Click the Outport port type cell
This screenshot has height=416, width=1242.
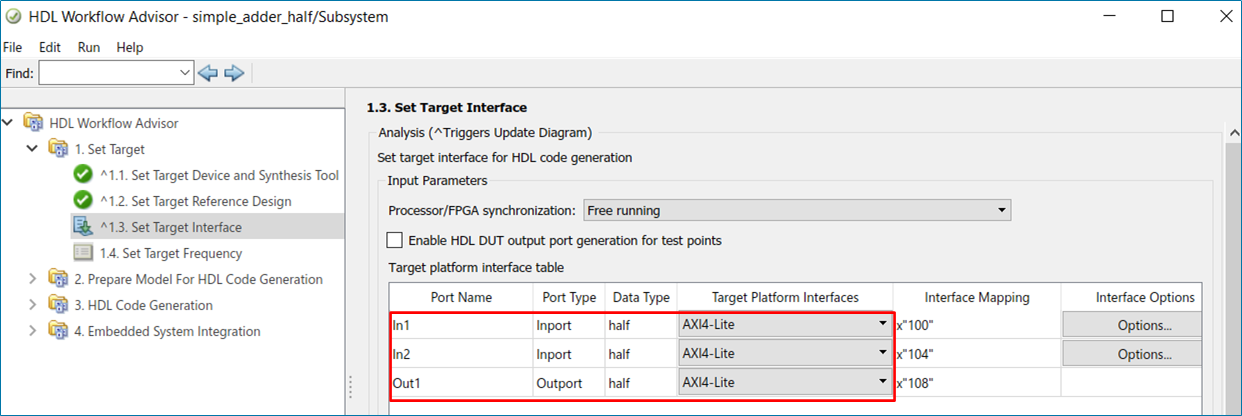click(x=568, y=383)
